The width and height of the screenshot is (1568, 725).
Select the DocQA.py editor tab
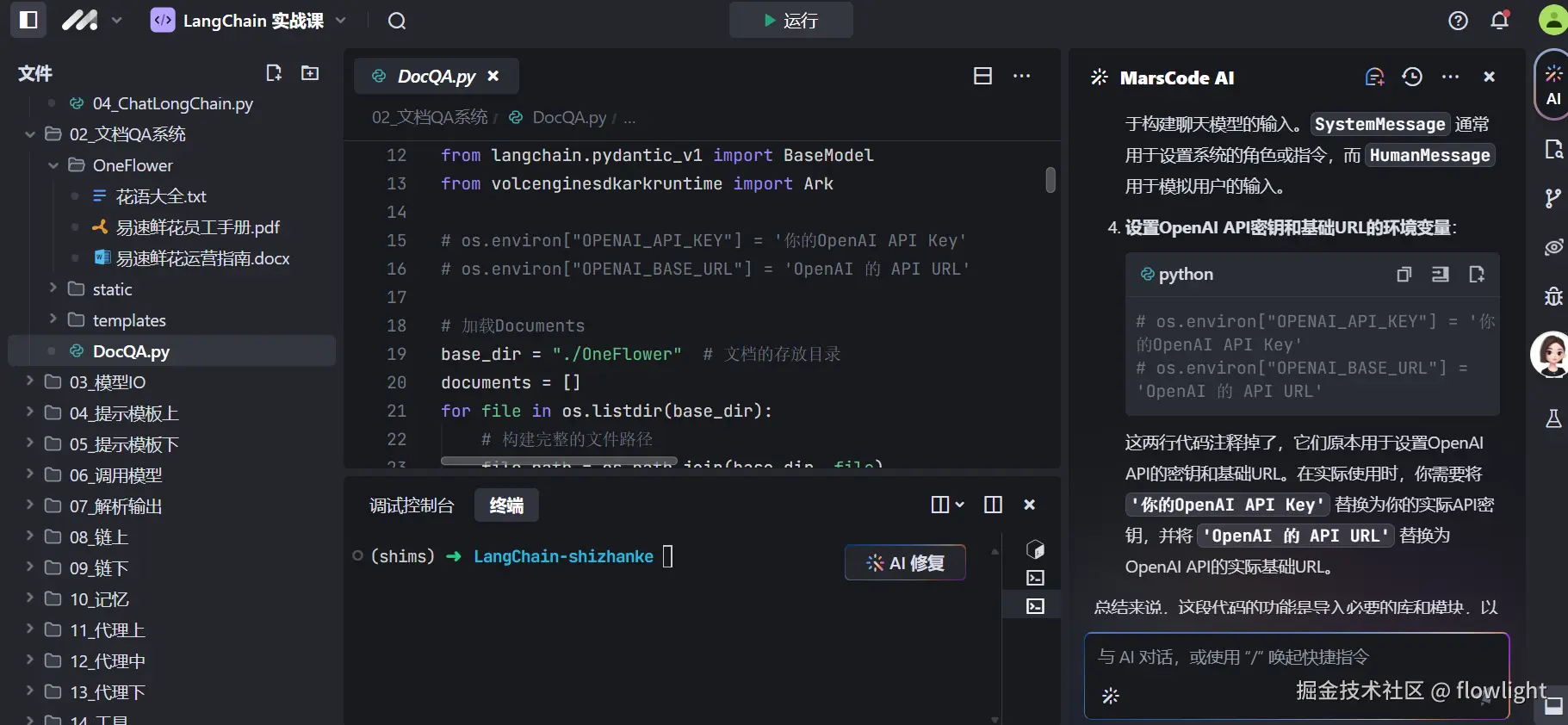point(436,77)
